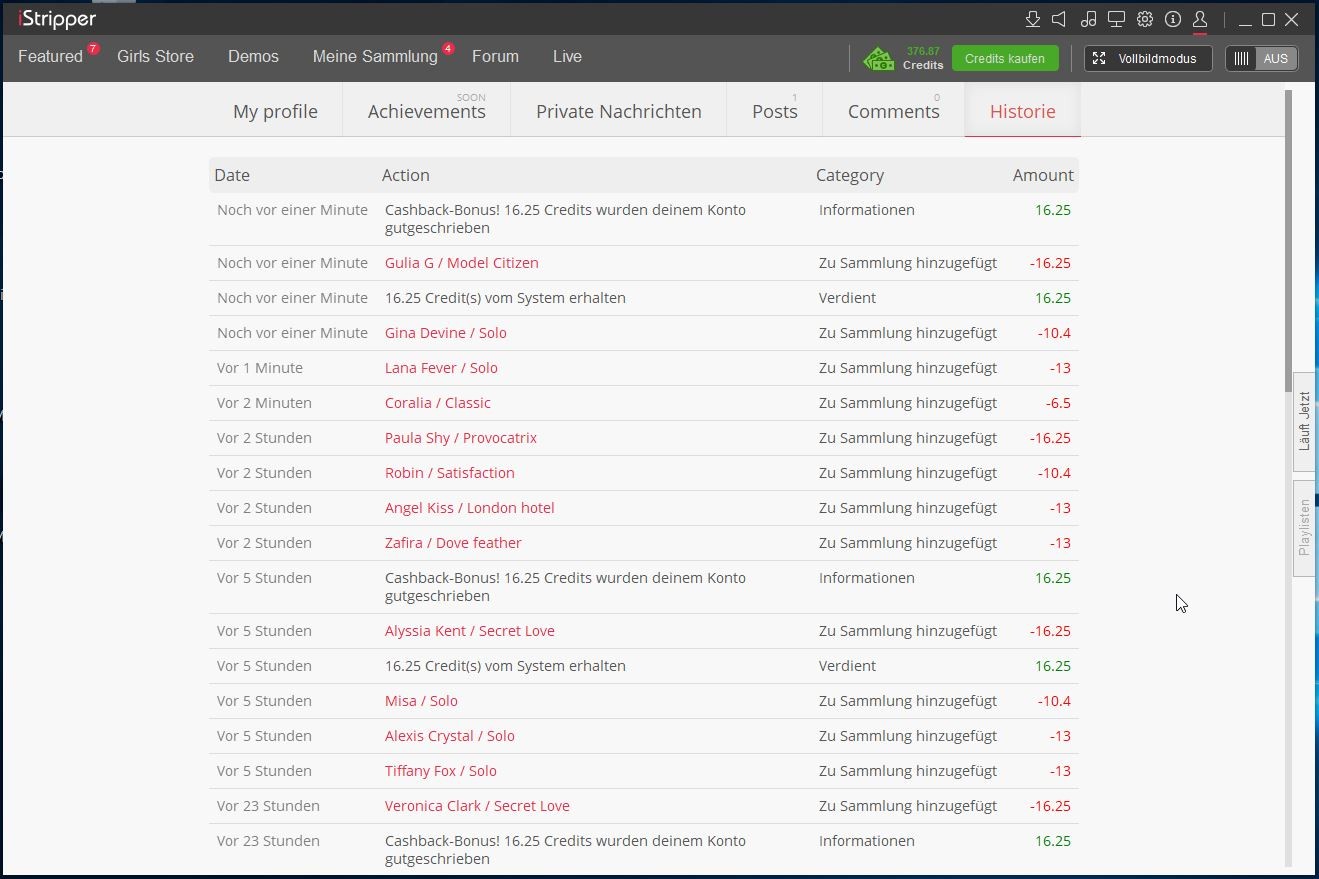Open Tiffany Fox / Solo link
The image size is (1319, 879).
tap(441, 771)
